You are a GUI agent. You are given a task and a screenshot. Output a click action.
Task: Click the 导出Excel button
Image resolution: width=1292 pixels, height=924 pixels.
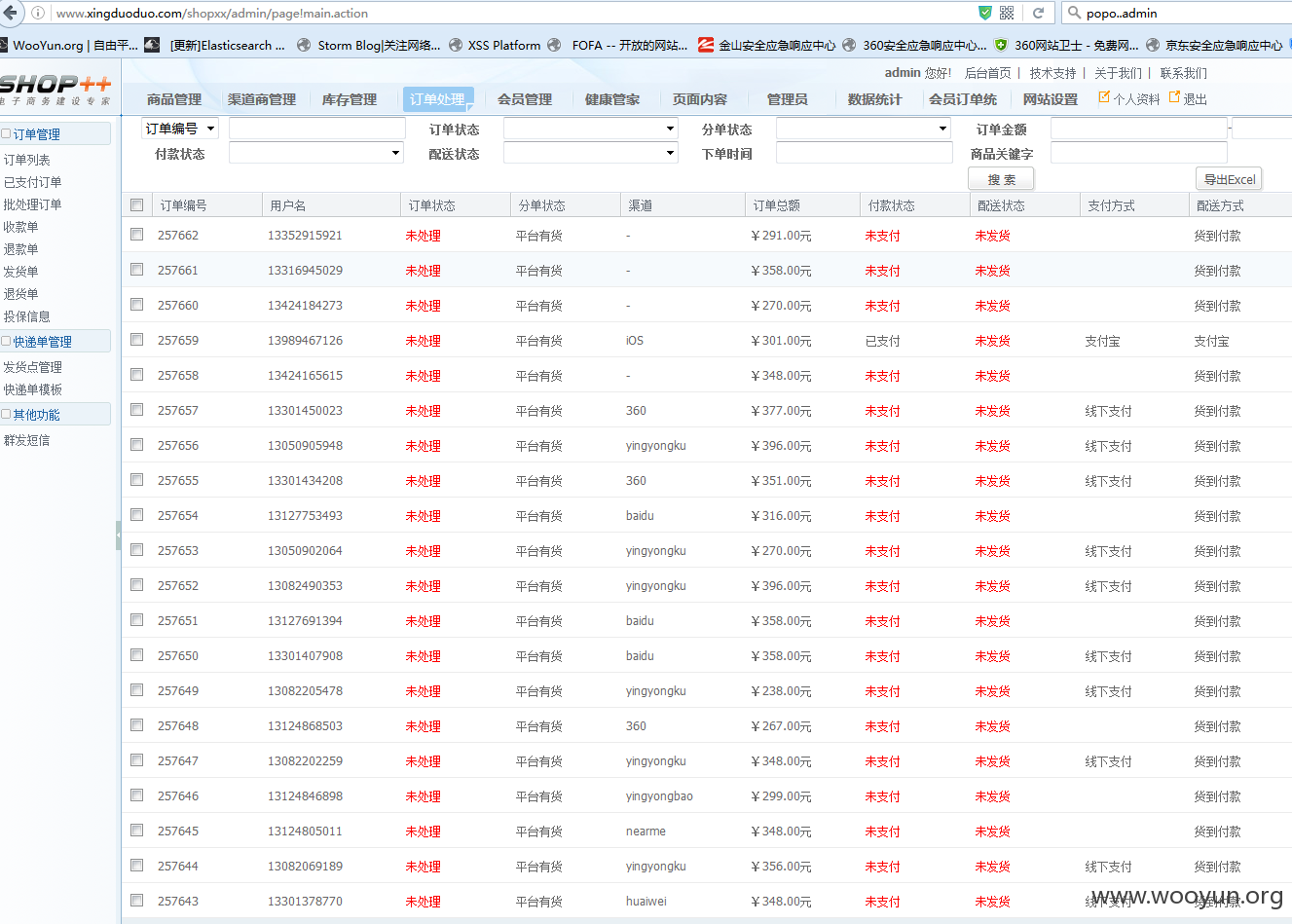[x=1229, y=179]
